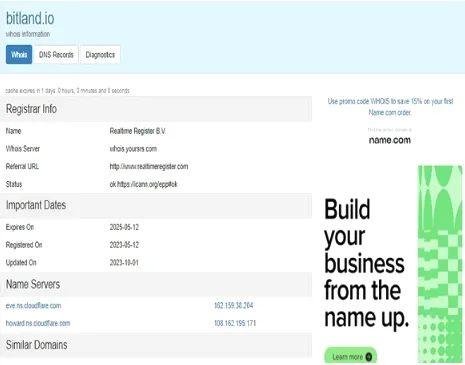This screenshot has height=365, width=465.
Task: Click the arrow icon in Learn more
Action: tap(369, 357)
